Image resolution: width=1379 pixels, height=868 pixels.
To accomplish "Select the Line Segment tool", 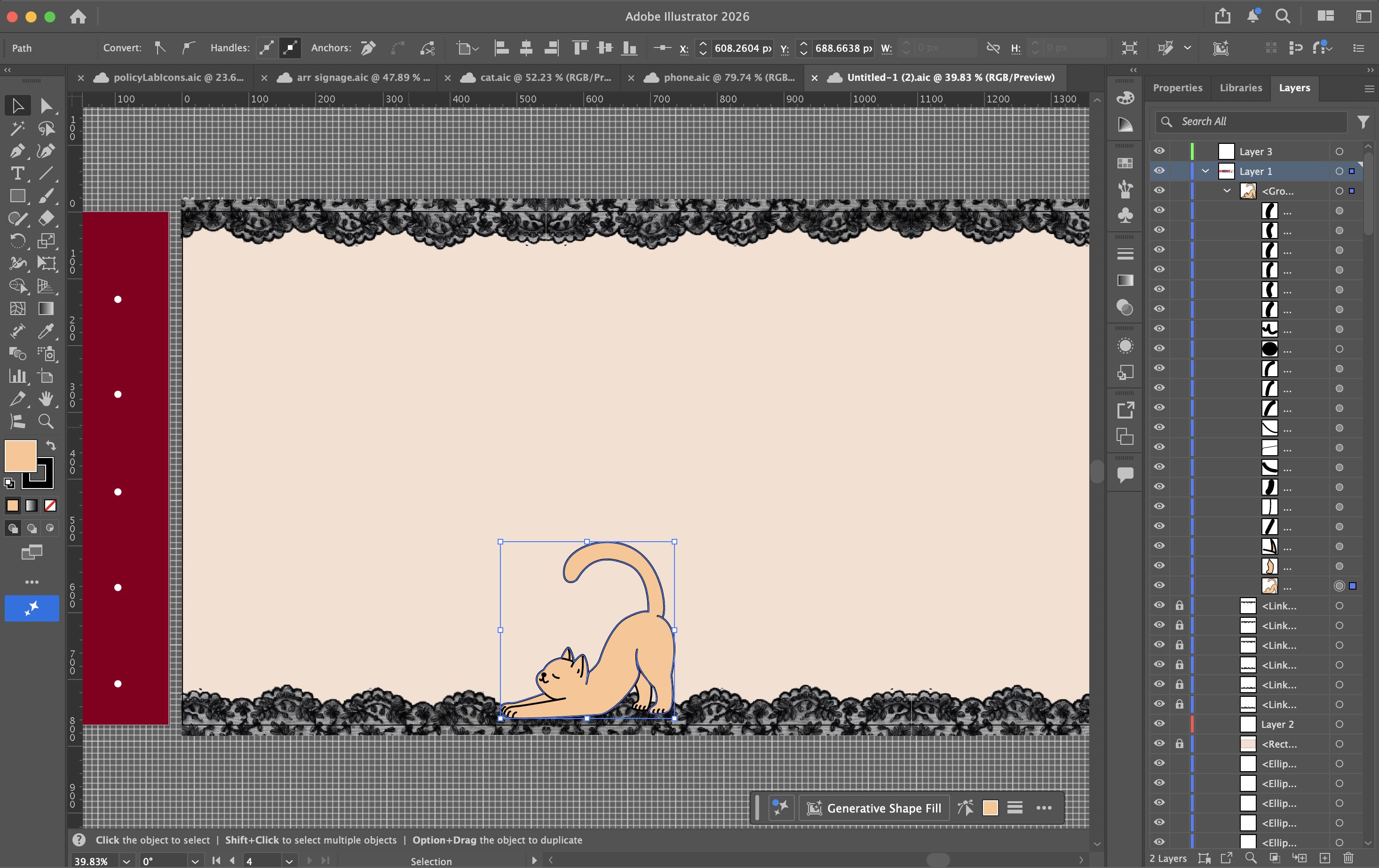I will [47, 174].
